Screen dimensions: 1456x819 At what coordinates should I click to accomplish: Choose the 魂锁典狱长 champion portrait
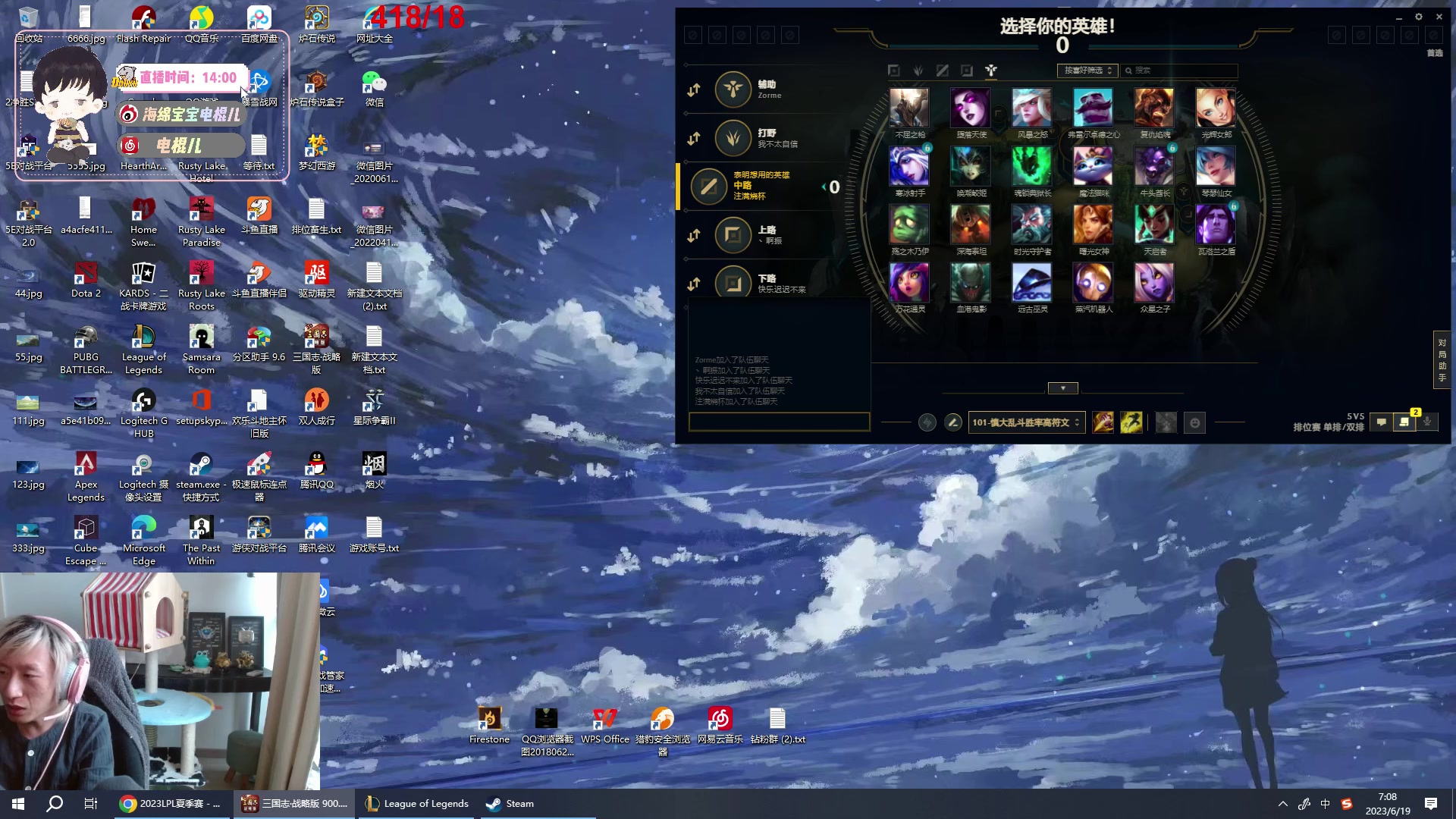pyautogui.click(x=1032, y=166)
